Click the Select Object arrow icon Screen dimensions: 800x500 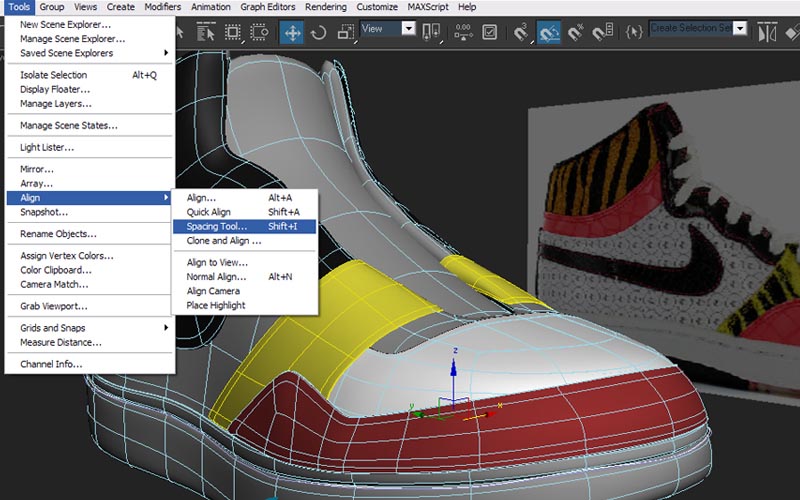point(180,33)
